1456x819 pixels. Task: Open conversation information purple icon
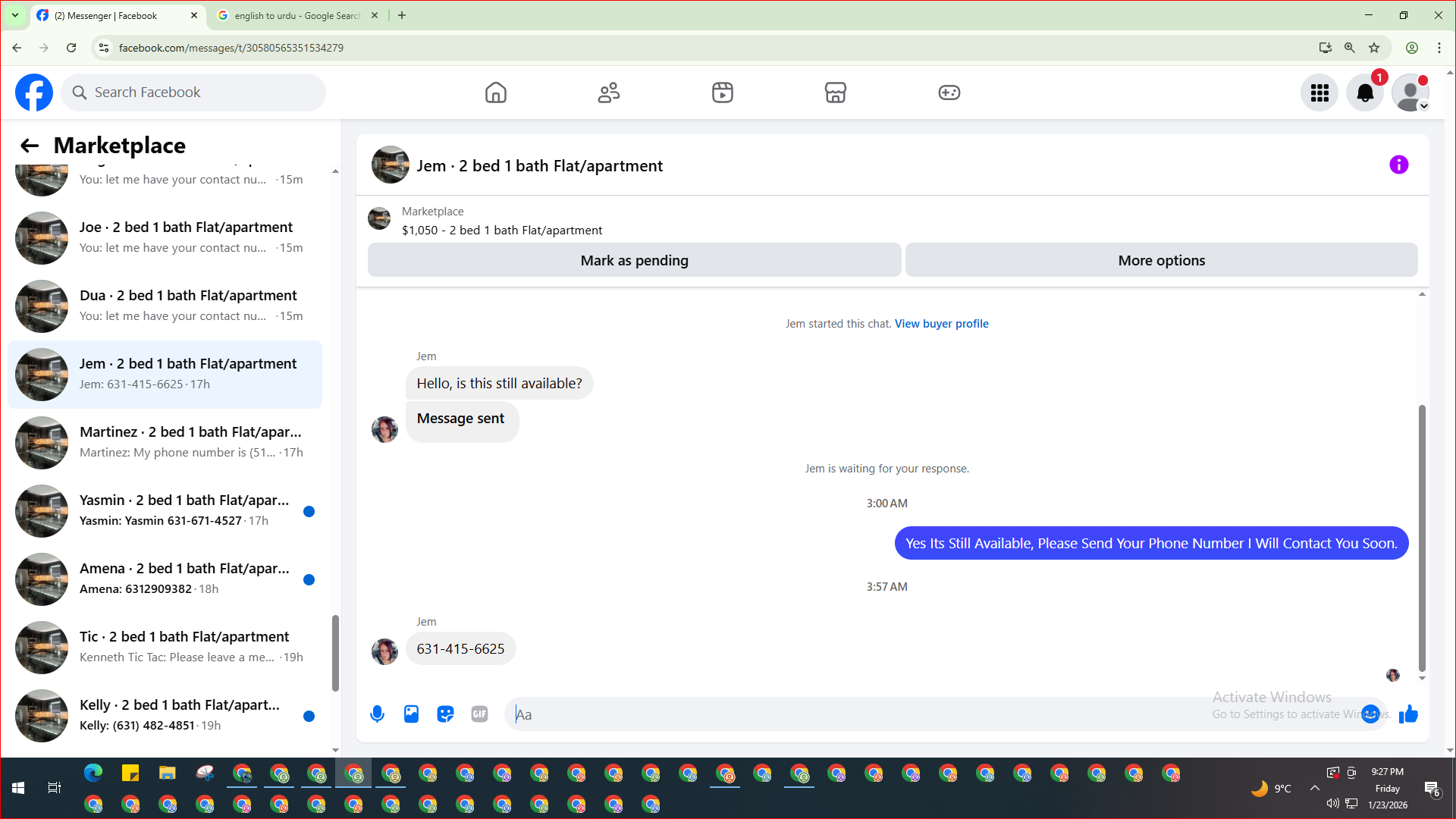click(1398, 165)
